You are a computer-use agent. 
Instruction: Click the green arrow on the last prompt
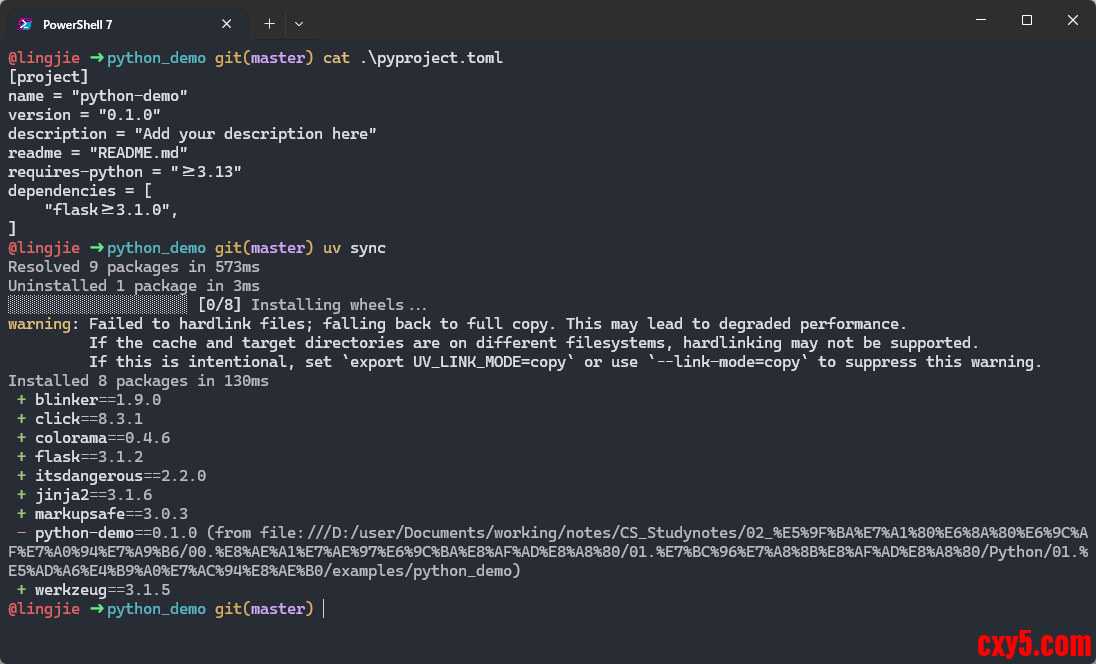[96, 609]
